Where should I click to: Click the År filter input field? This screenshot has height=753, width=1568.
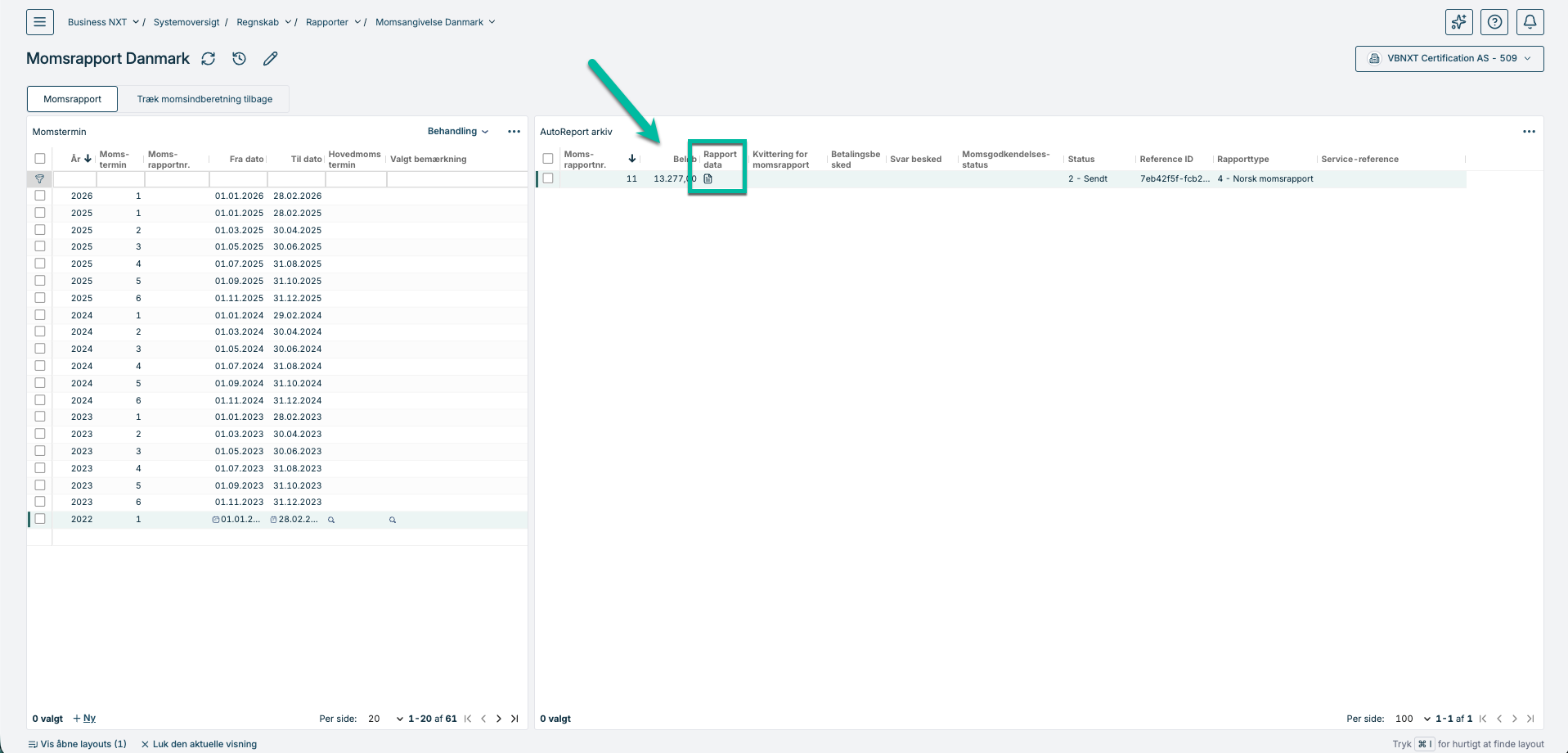(x=74, y=178)
